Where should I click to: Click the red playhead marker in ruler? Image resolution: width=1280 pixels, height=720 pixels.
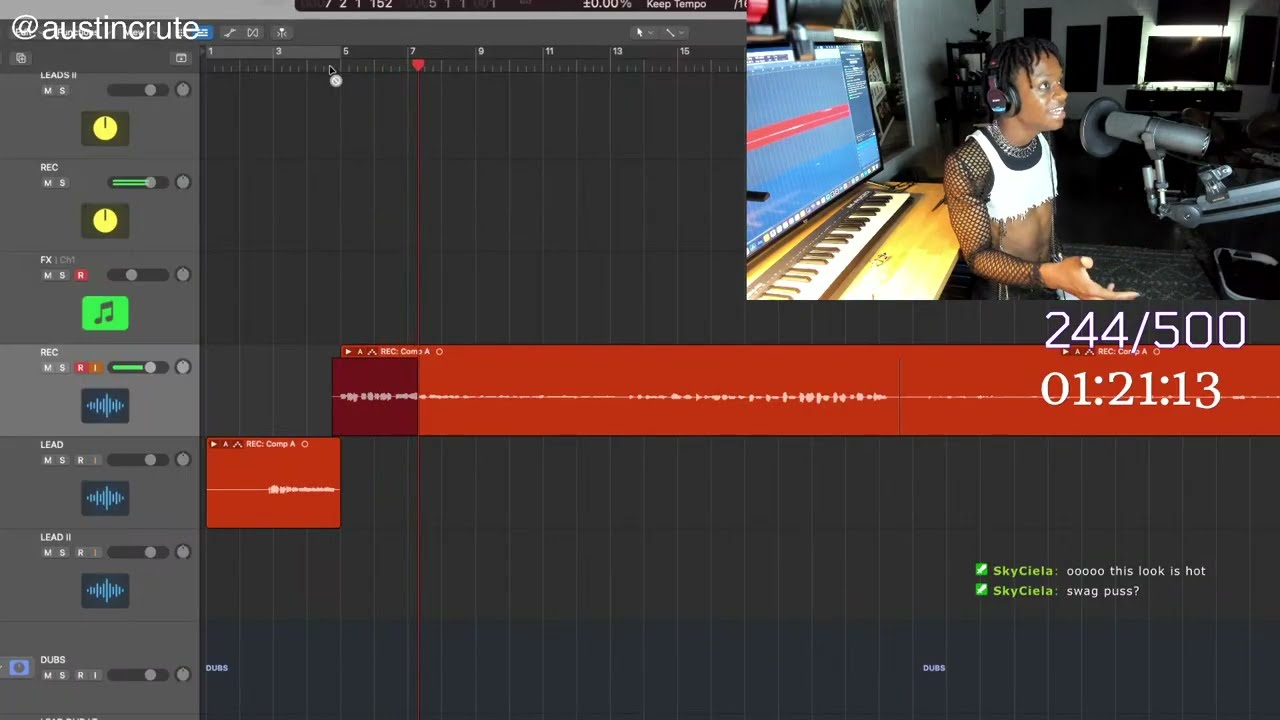point(418,65)
